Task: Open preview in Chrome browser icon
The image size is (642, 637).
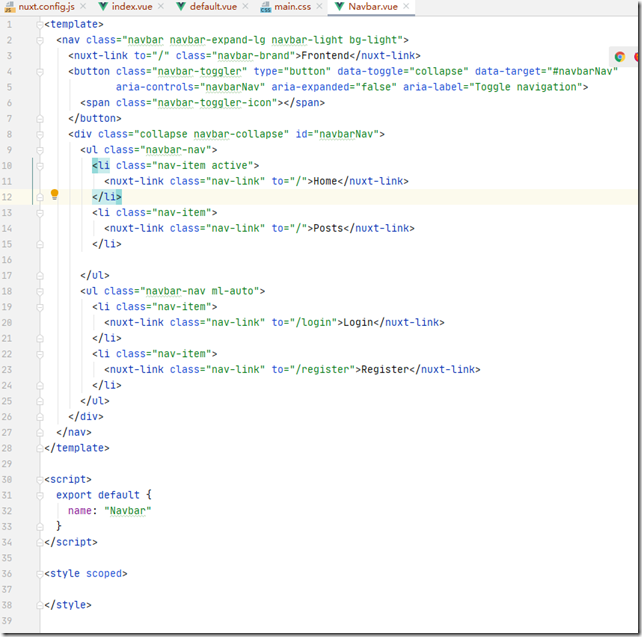Action: (619, 57)
